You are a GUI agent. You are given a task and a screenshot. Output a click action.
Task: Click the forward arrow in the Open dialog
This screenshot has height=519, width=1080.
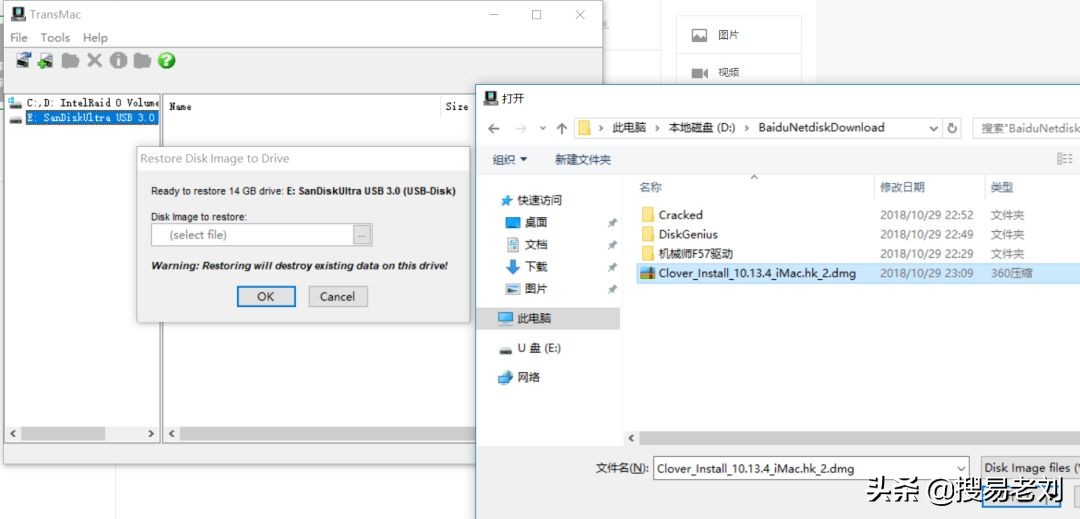[x=521, y=128]
